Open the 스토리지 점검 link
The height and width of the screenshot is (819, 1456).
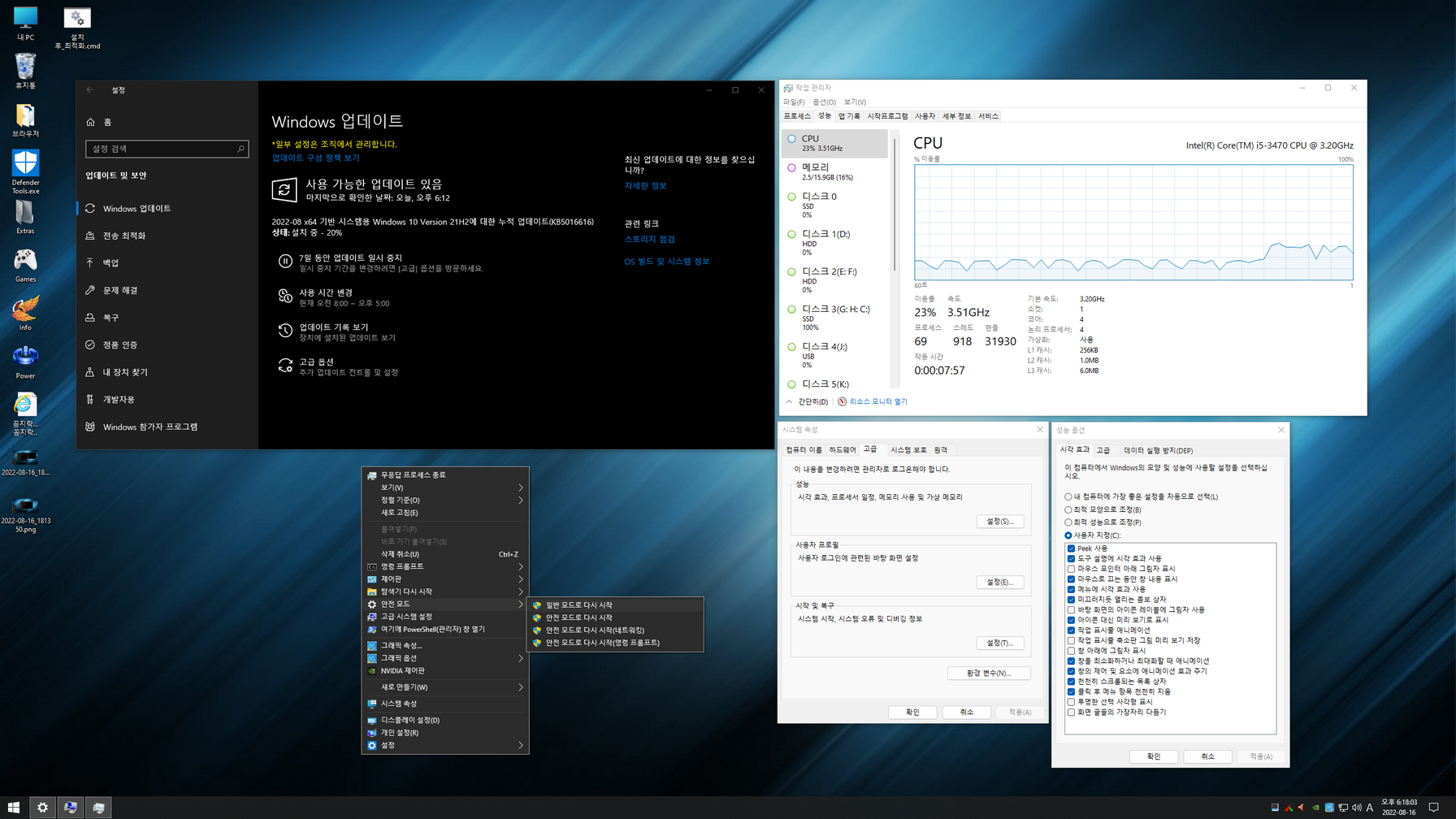pyautogui.click(x=649, y=240)
